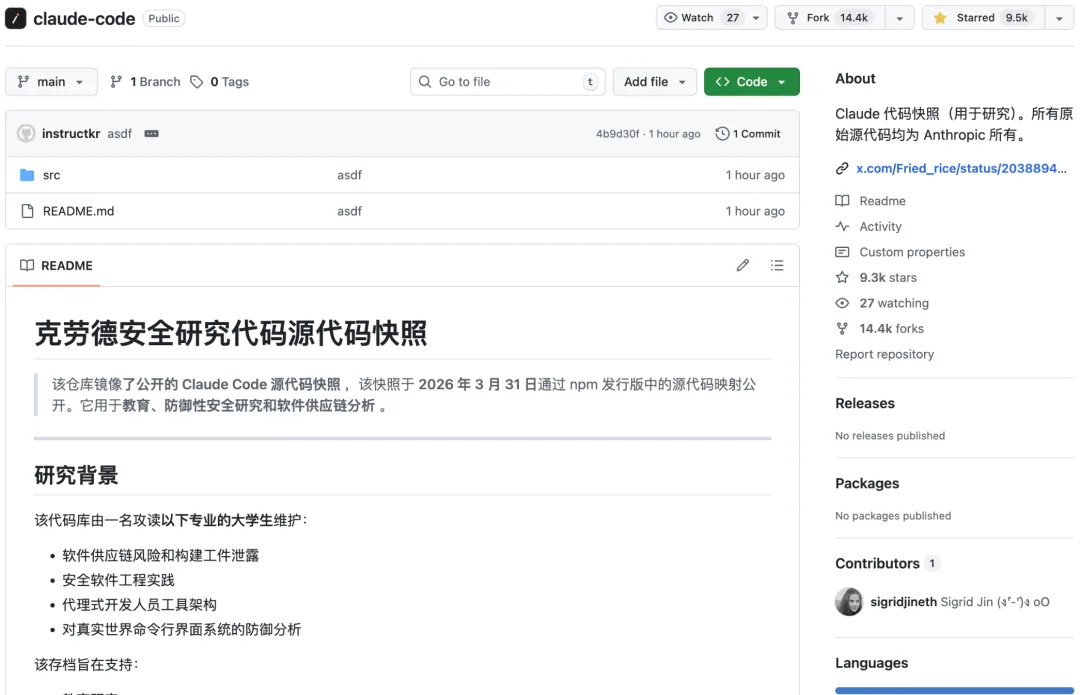Expand commit details ellipsis button
The height and width of the screenshot is (695, 1080).
[x=152, y=134]
